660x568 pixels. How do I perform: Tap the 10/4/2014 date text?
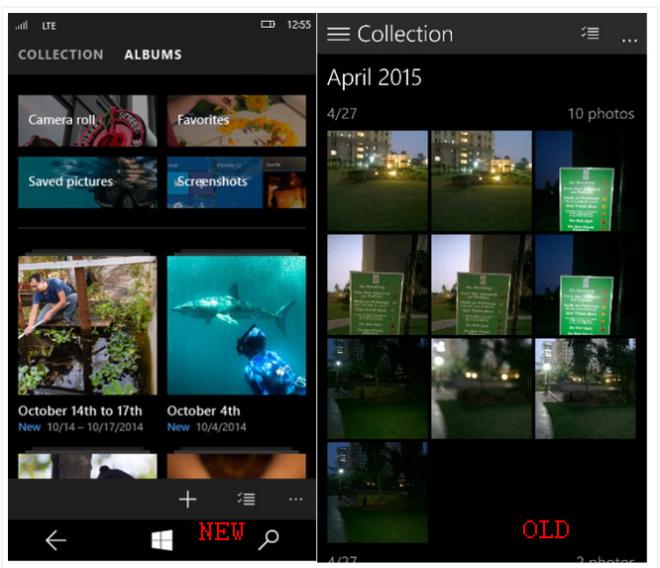[x=221, y=427]
